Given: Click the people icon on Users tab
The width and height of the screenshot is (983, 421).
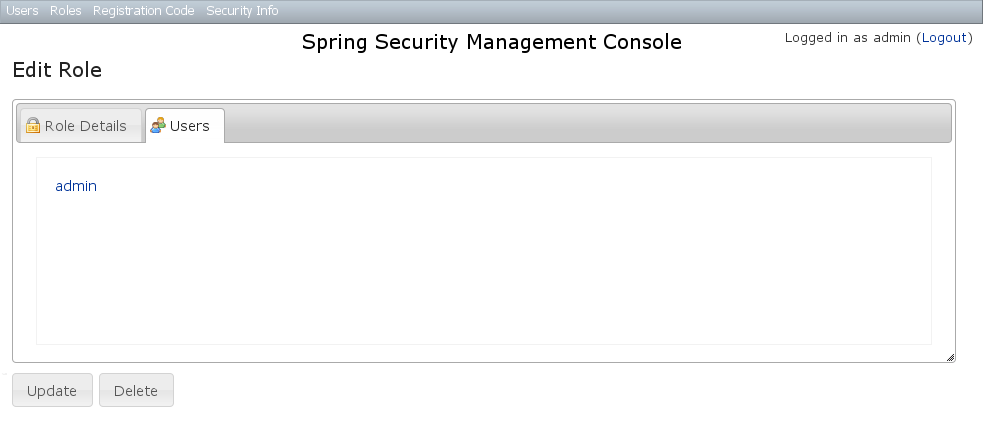Looking at the screenshot, I should [157, 126].
